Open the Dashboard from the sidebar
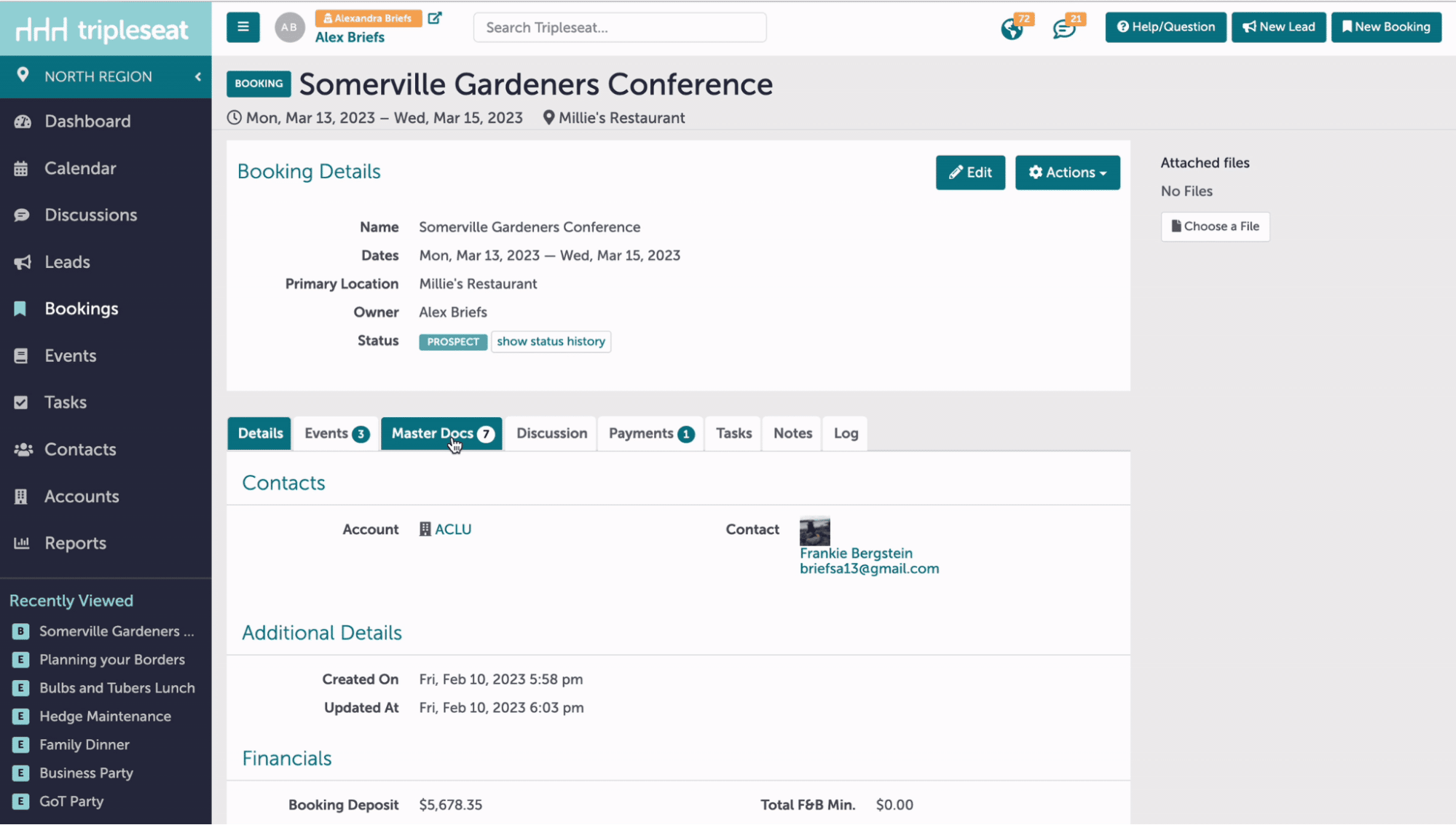Screen dimensions: 1456x825 87,121
